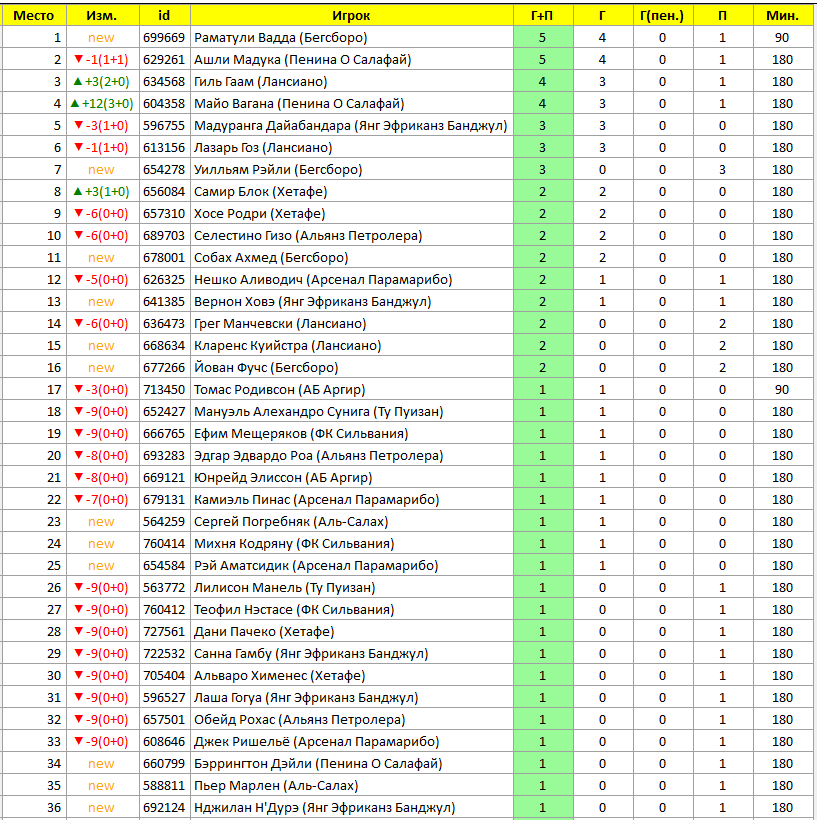Select cell 'Нджилан Н'Дурэ (Янг Эфриканз Банджул)'
817x820 pixels.
pos(351,807)
